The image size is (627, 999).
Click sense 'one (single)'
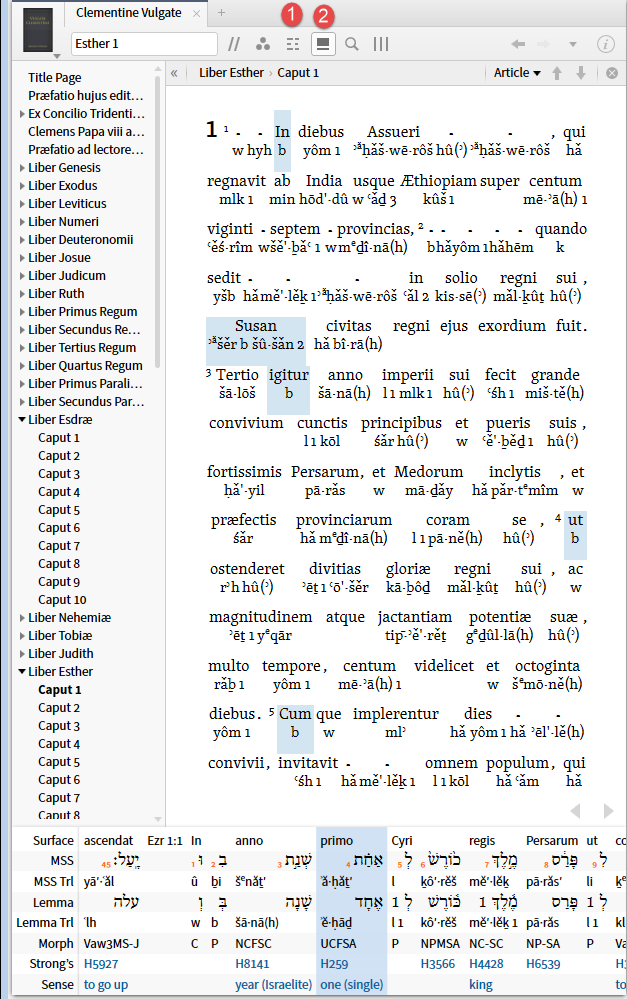click(x=352, y=985)
